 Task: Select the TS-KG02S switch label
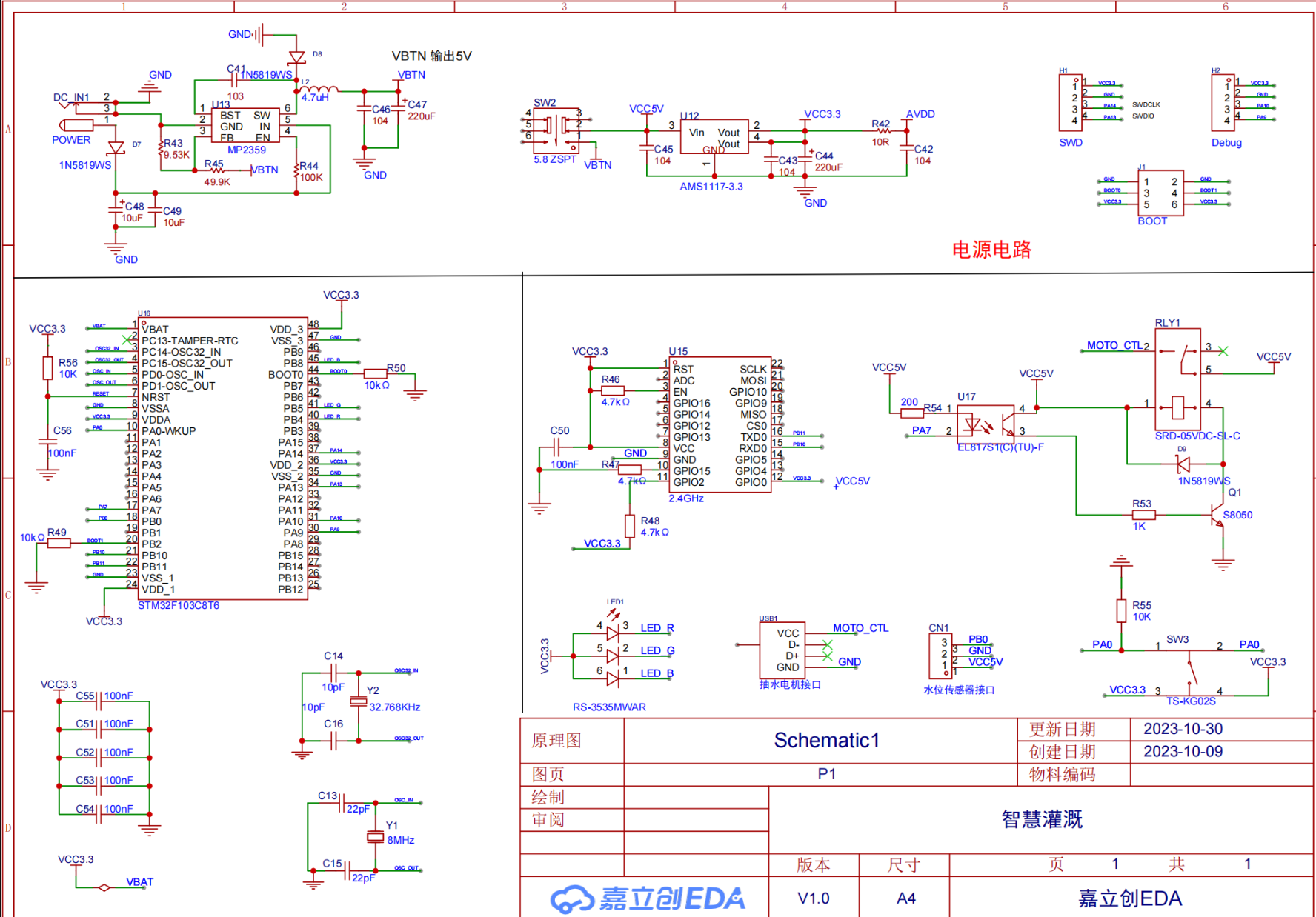[1192, 701]
